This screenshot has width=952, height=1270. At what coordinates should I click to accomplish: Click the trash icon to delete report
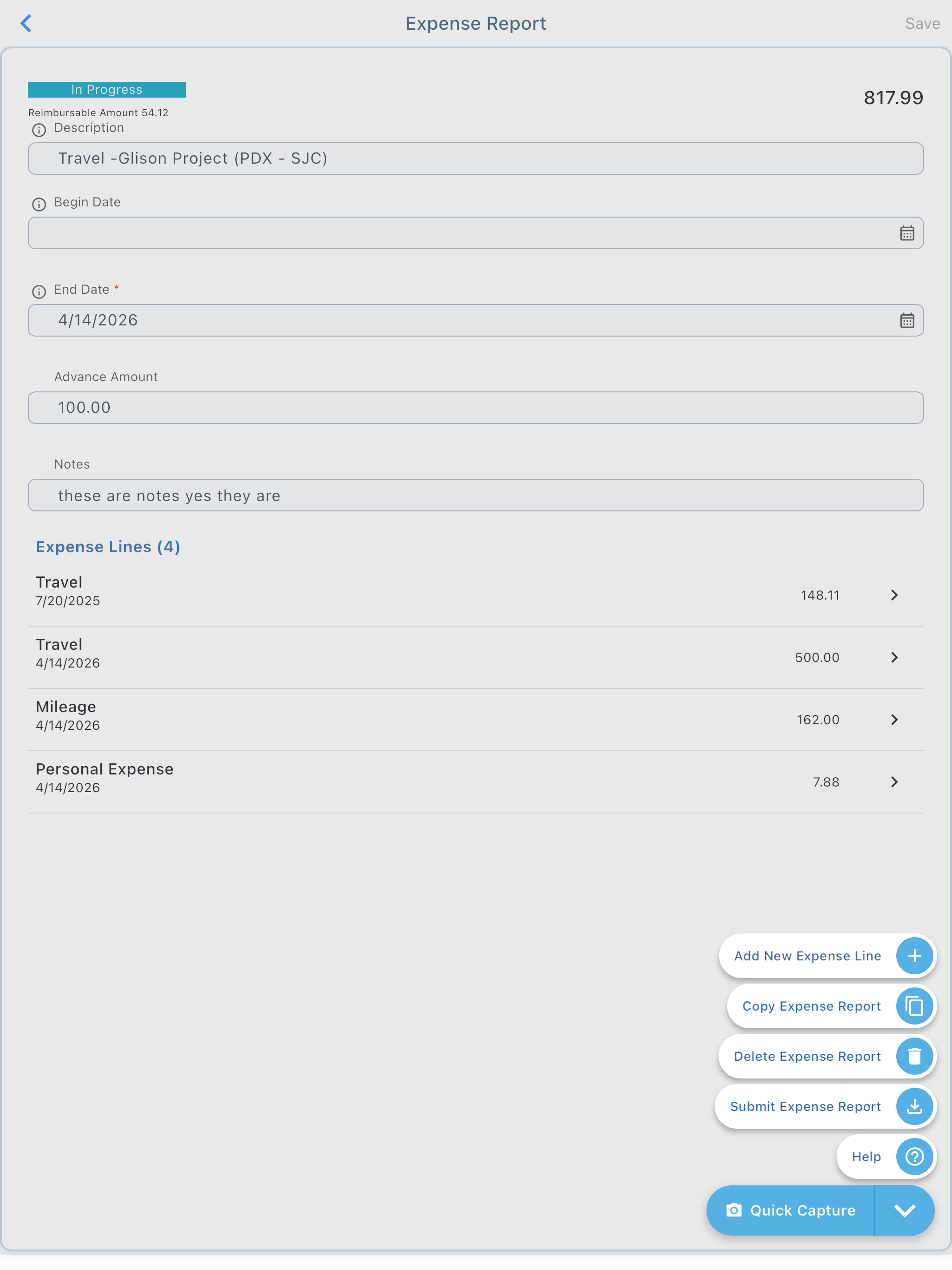(914, 1057)
